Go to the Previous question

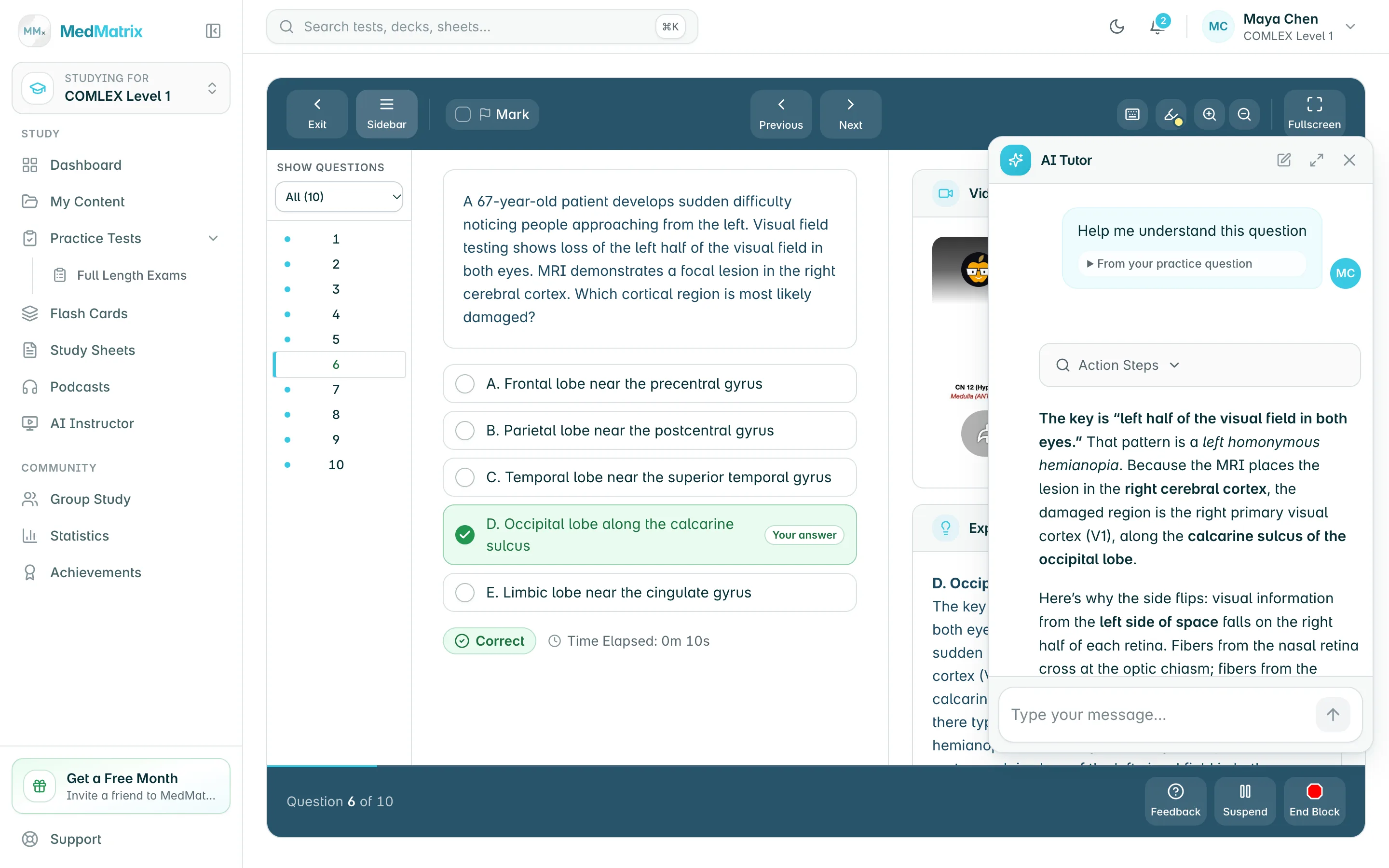click(781, 114)
